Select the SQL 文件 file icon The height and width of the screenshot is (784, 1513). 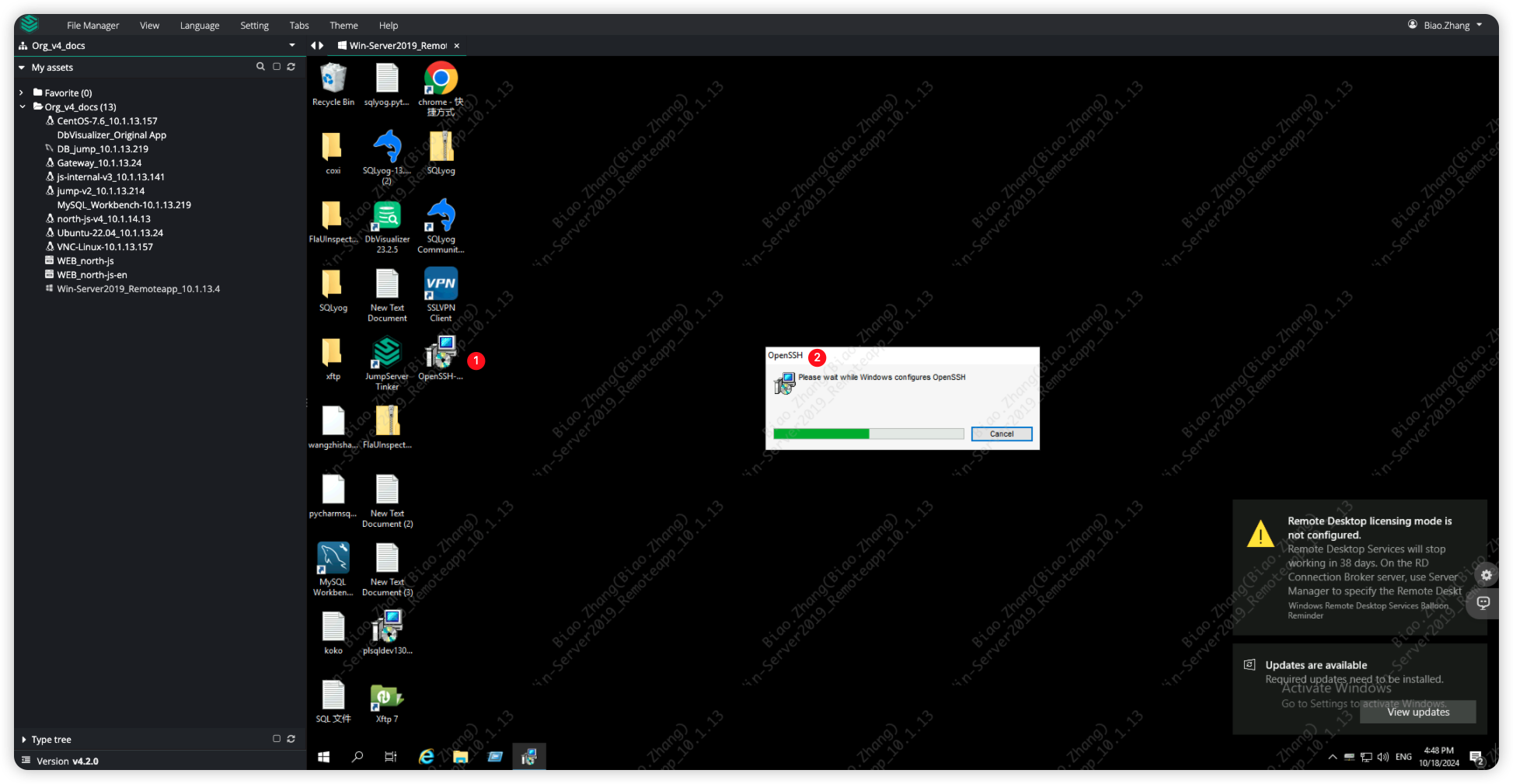coord(333,702)
